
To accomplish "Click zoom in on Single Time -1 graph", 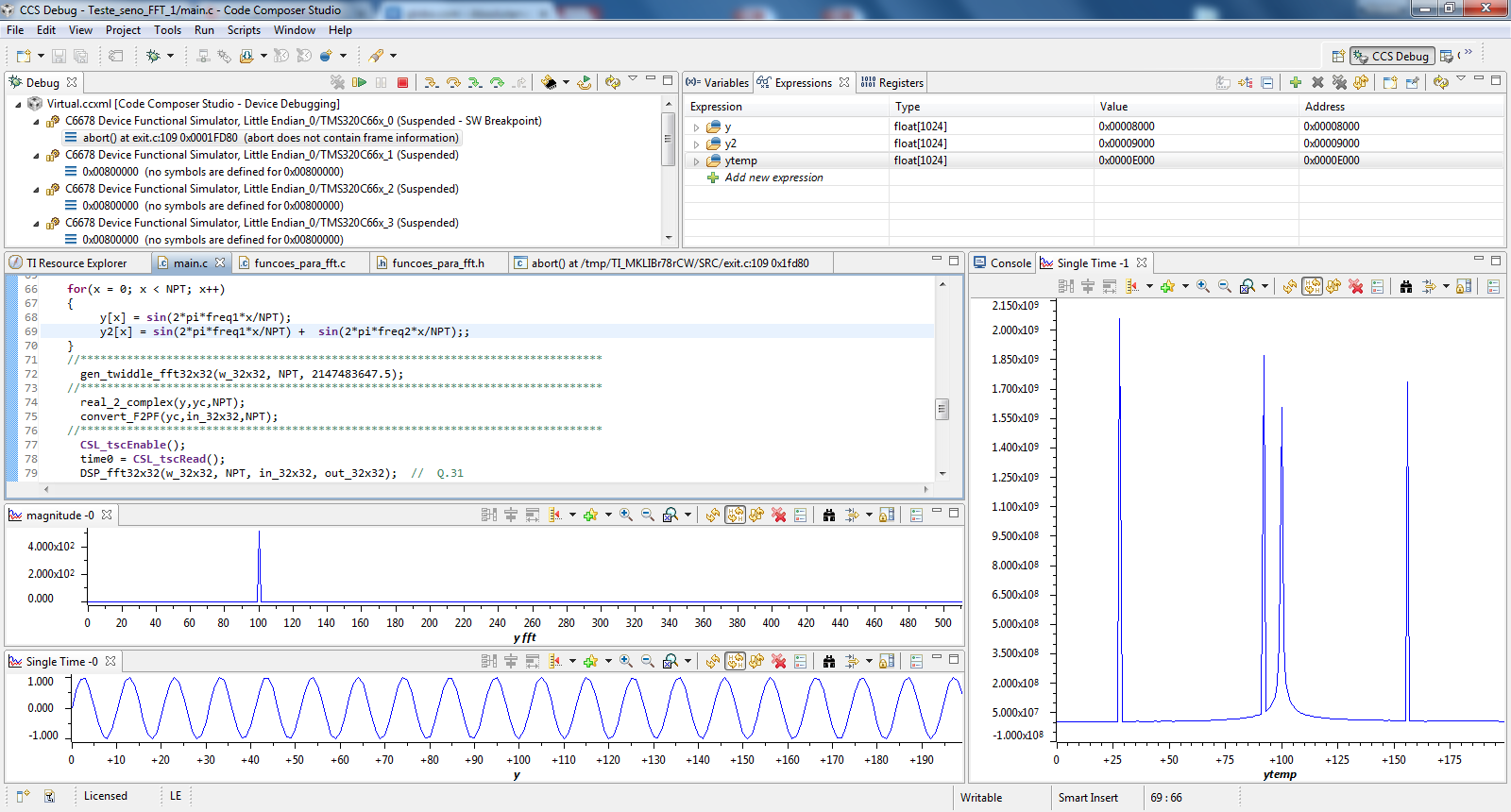I will pos(1203,286).
